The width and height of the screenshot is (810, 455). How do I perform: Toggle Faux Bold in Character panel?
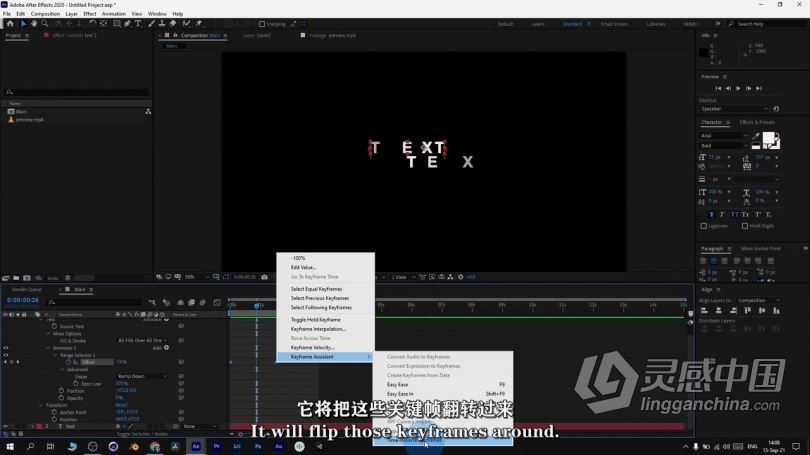(712, 215)
